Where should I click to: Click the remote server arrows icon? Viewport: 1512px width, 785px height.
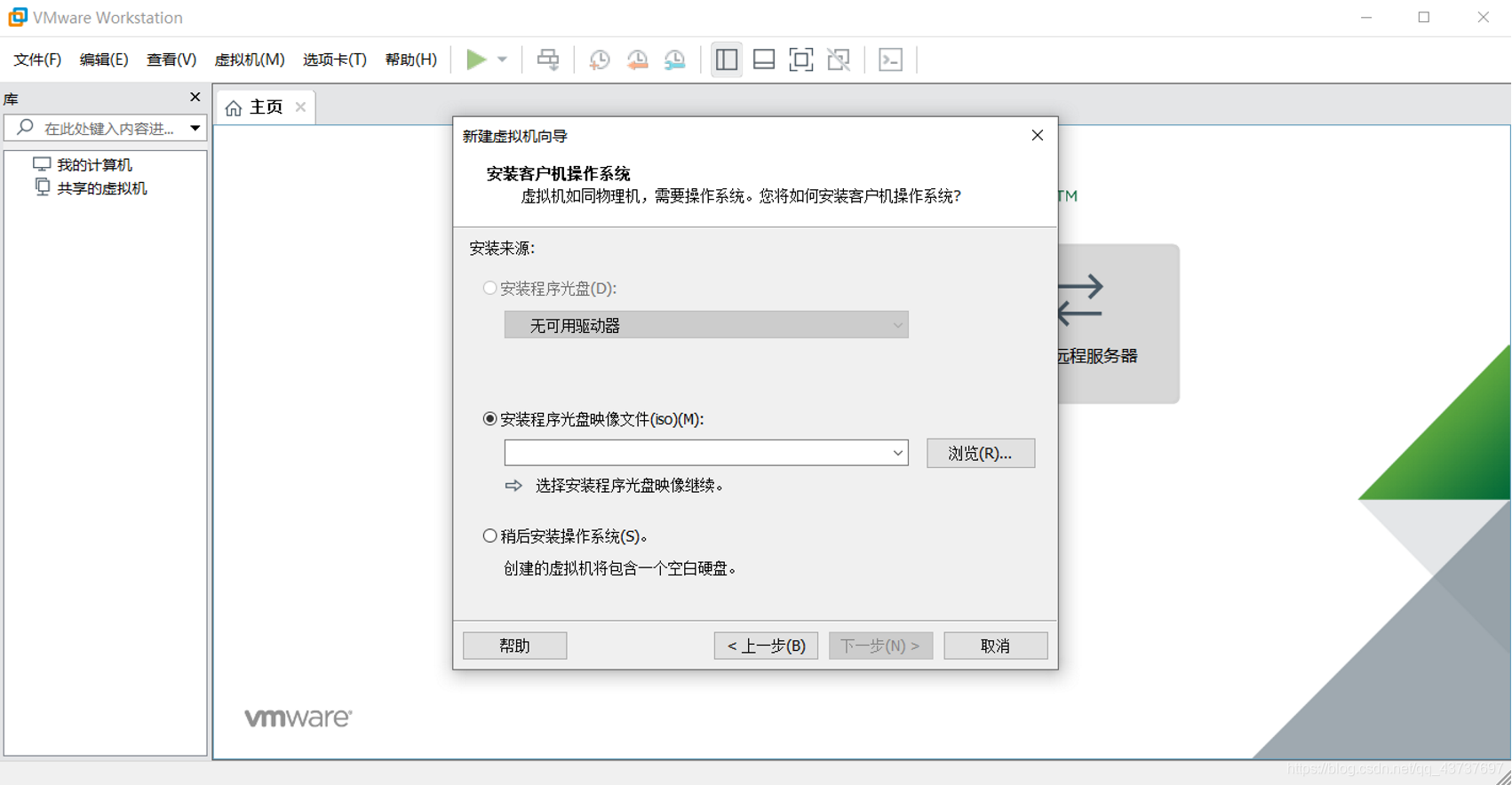(1081, 300)
